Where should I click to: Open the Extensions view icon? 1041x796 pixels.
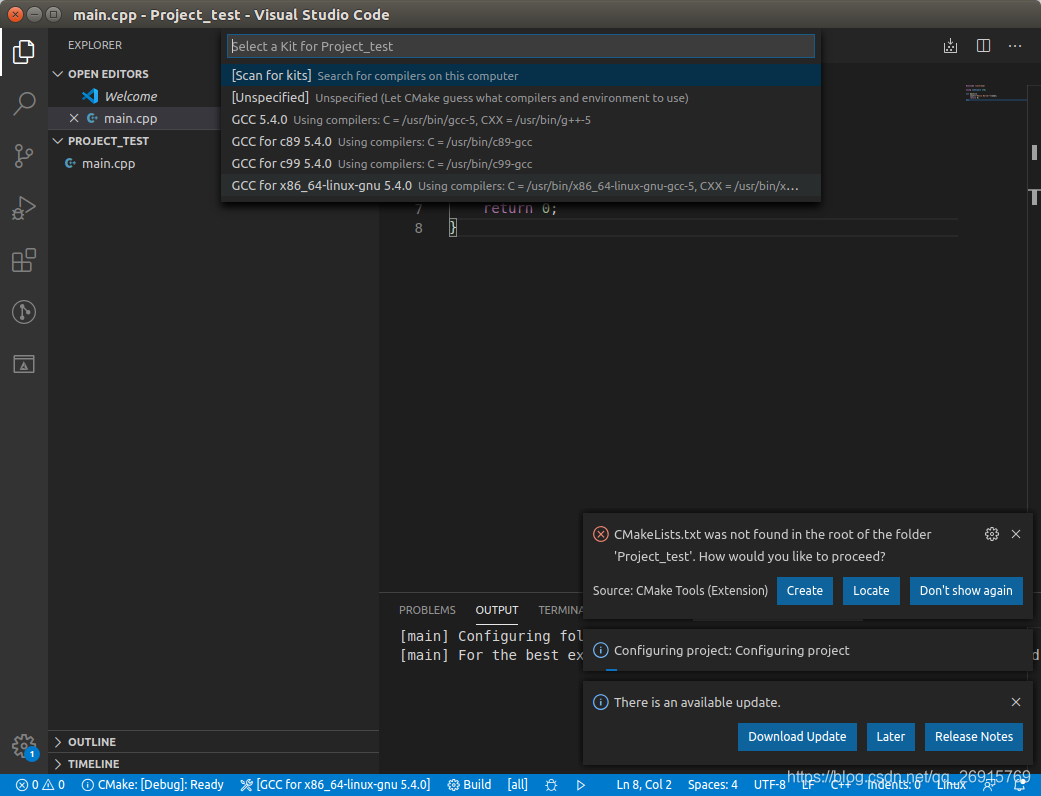point(24,260)
